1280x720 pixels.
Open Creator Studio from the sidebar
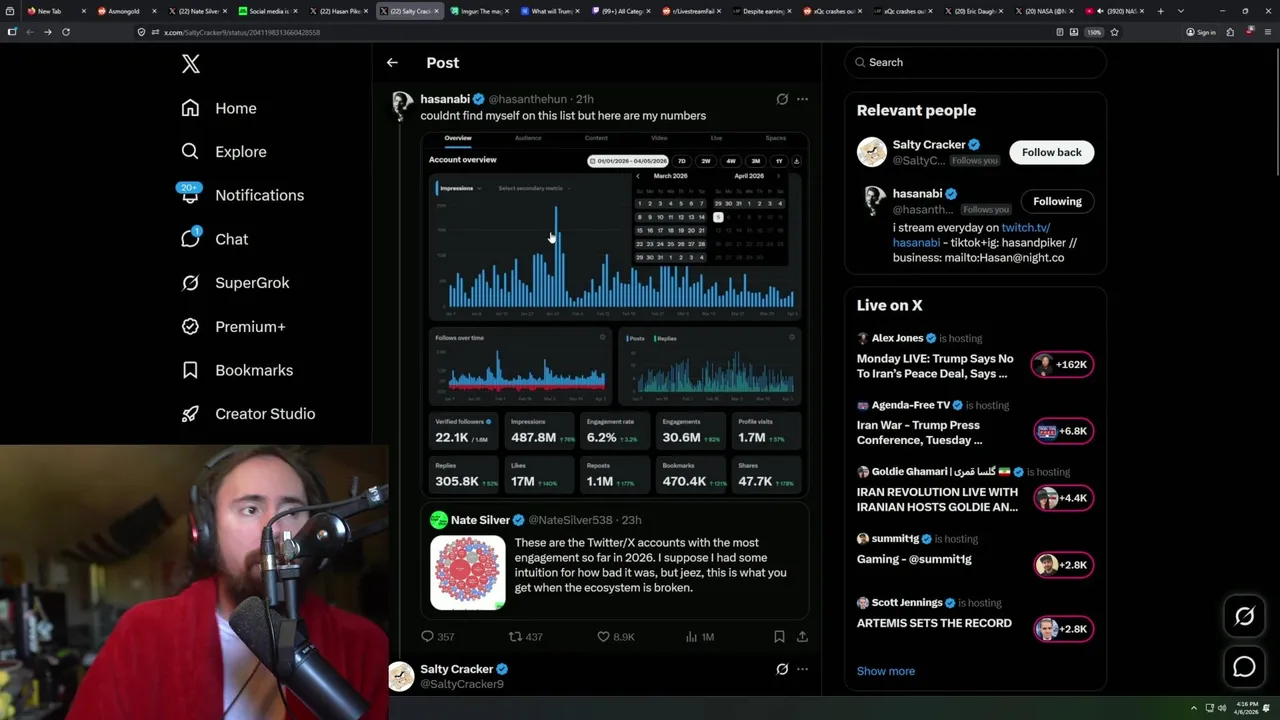click(x=248, y=414)
